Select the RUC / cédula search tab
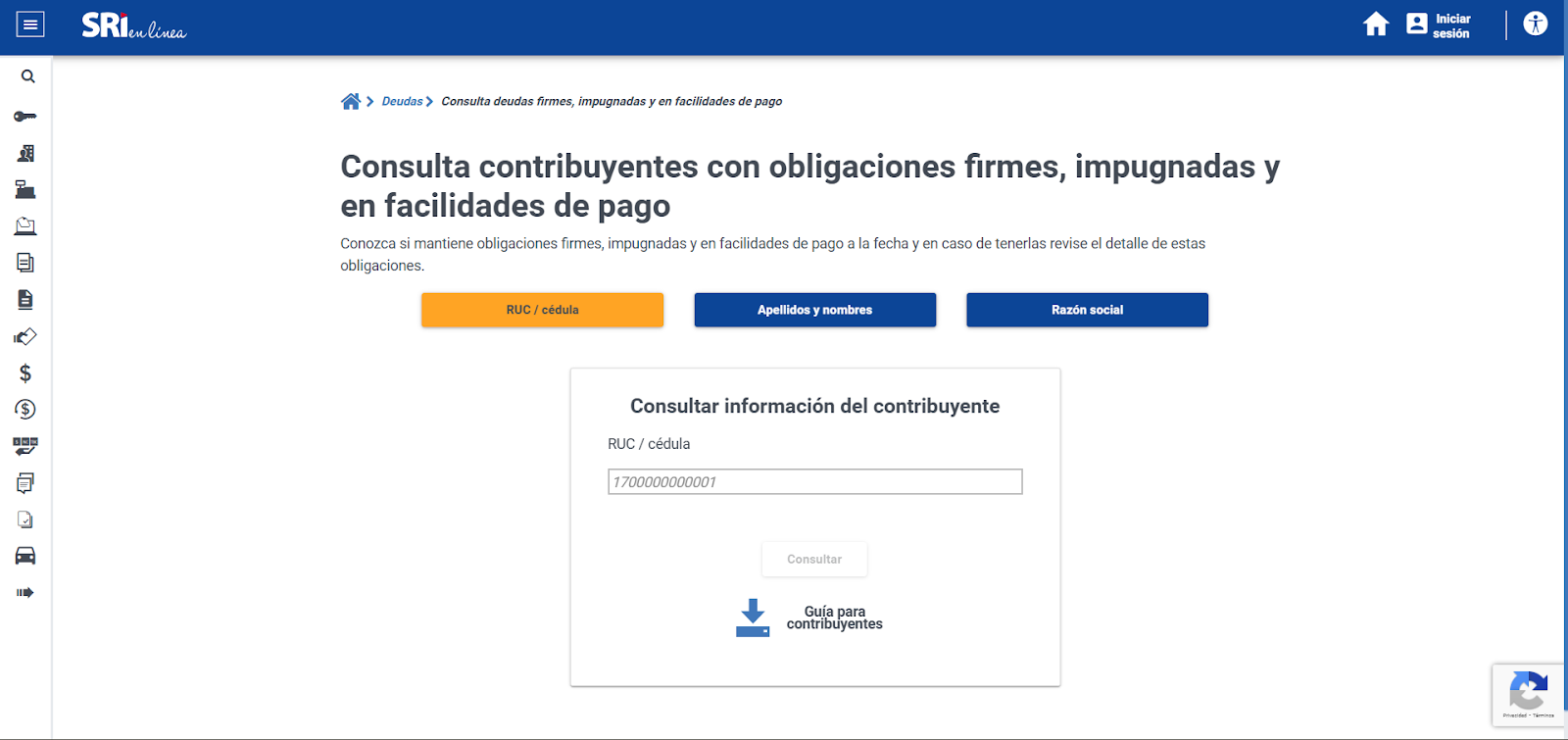The image size is (1568, 740). (542, 310)
